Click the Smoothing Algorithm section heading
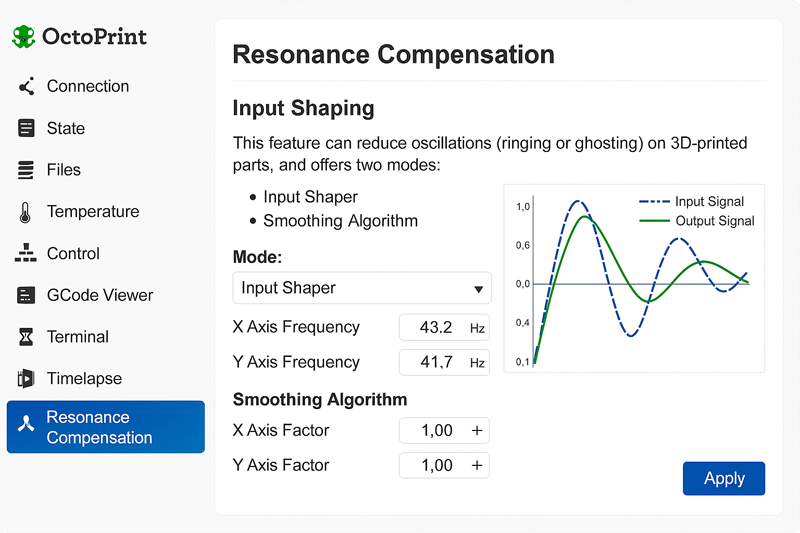 320,399
